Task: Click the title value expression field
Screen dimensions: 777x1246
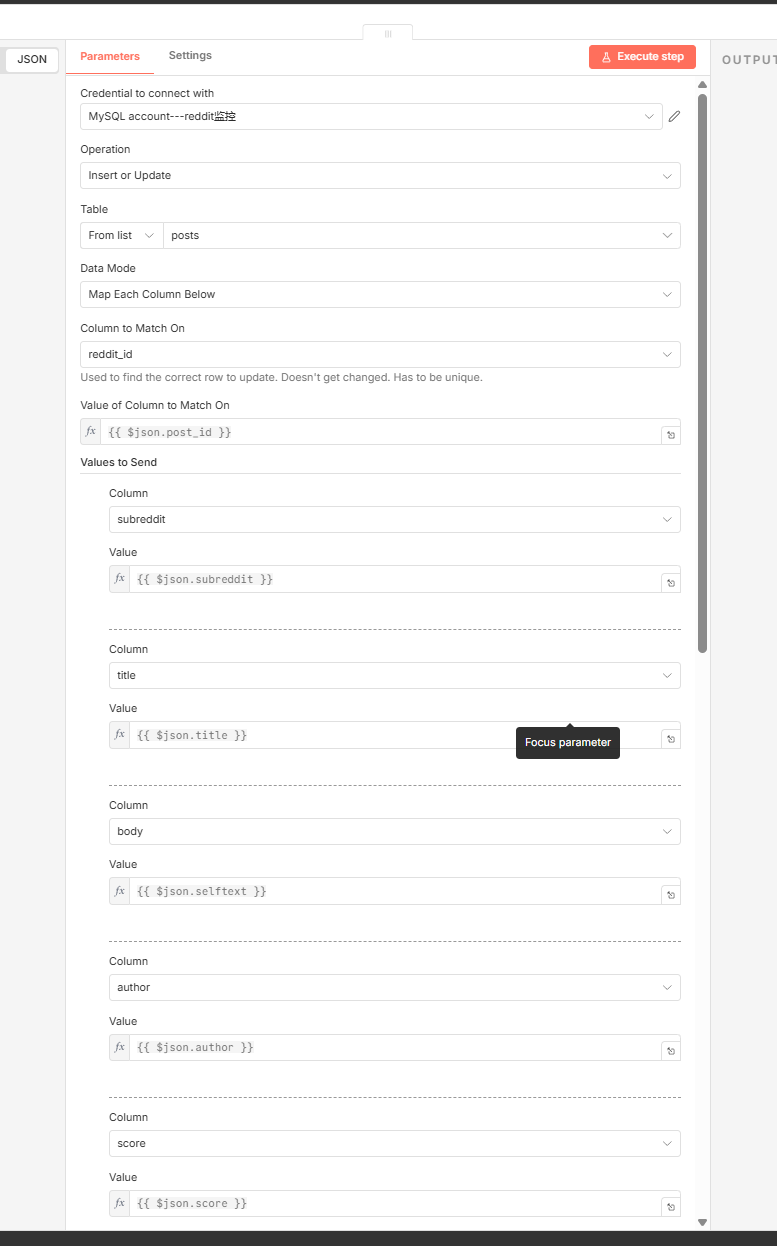Action: click(x=390, y=735)
